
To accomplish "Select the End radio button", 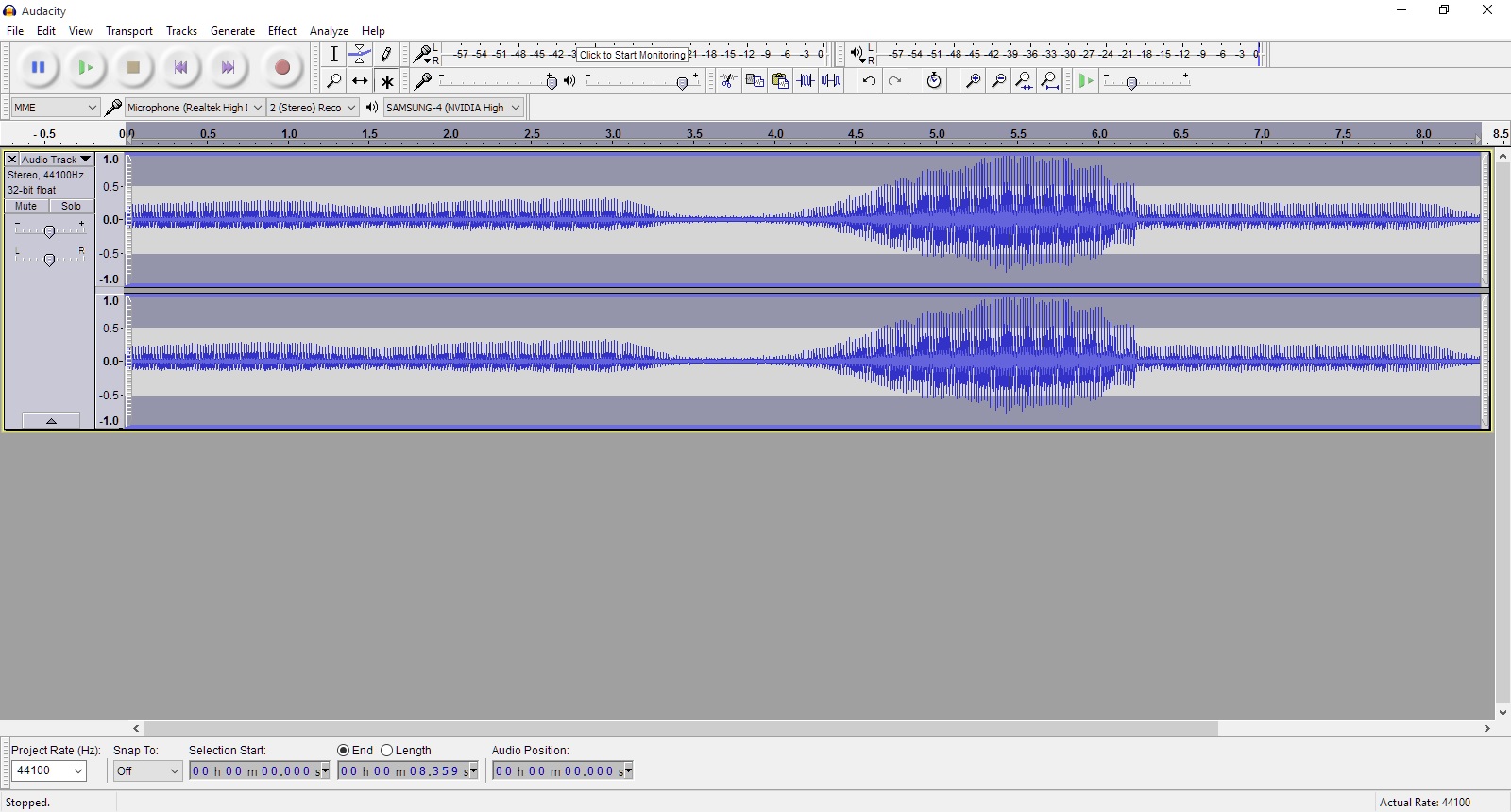I will (x=344, y=751).
